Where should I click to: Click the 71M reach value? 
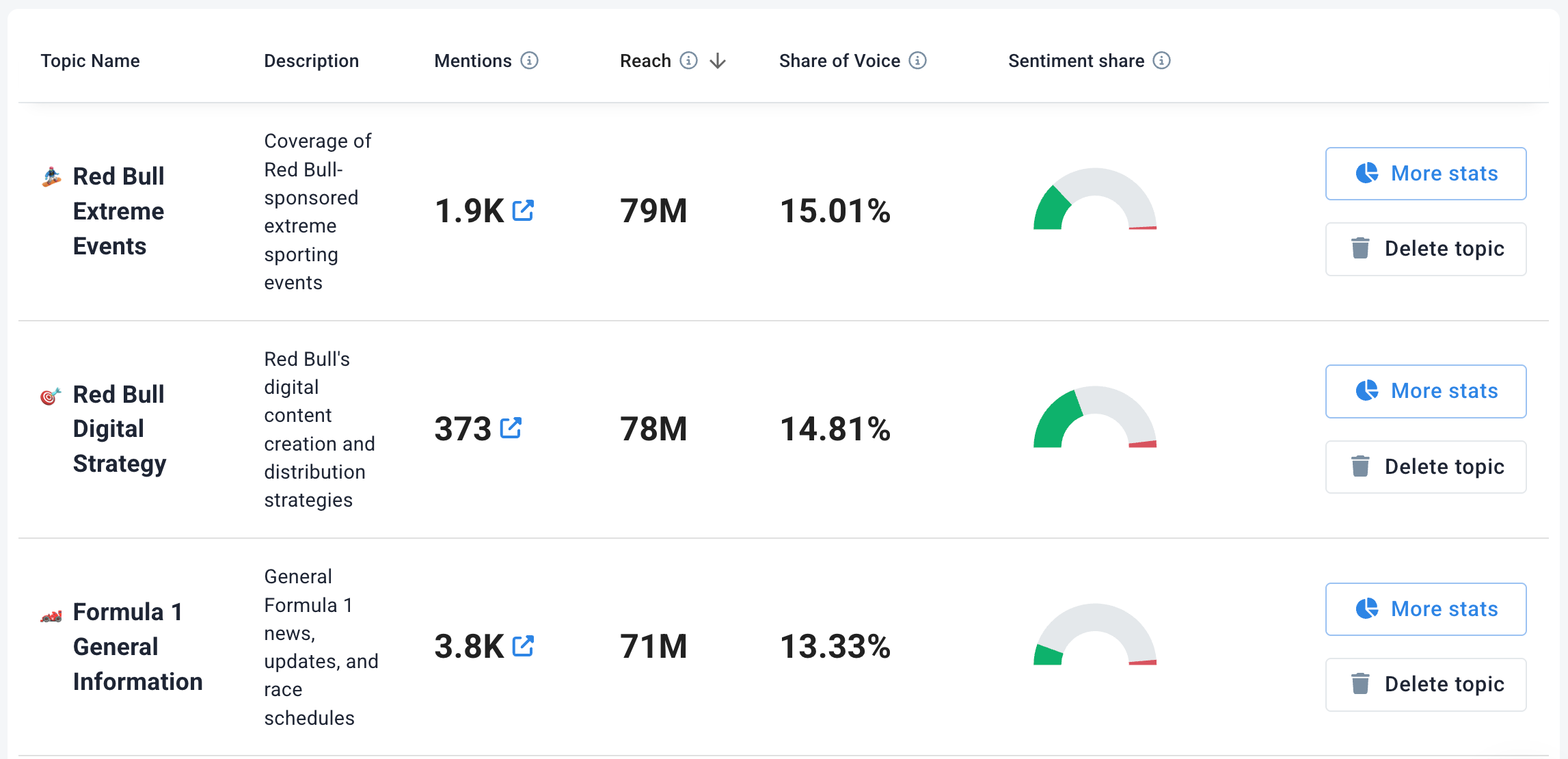[653, 646]
